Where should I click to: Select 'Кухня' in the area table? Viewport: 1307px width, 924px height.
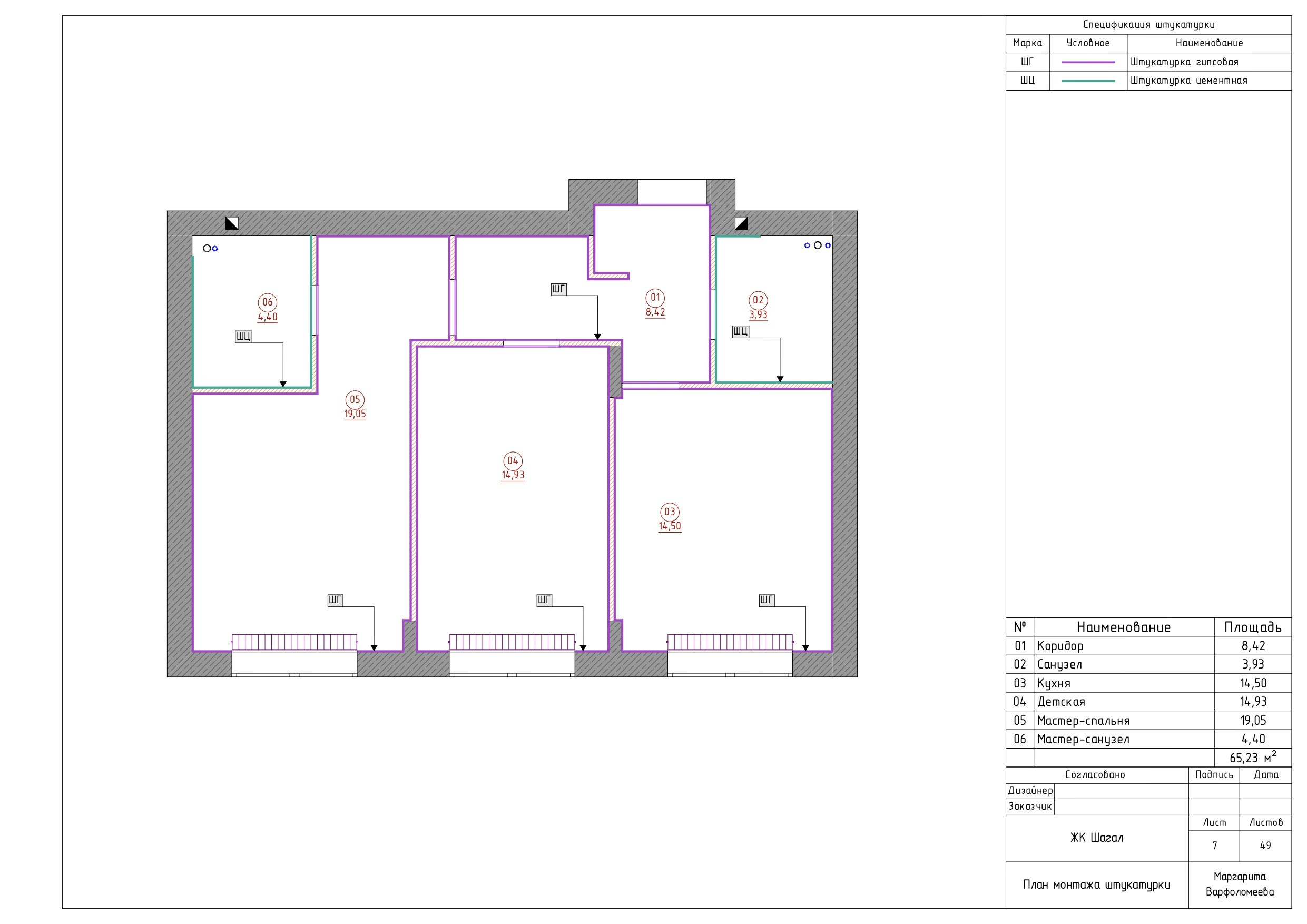tap(1054, 683)
